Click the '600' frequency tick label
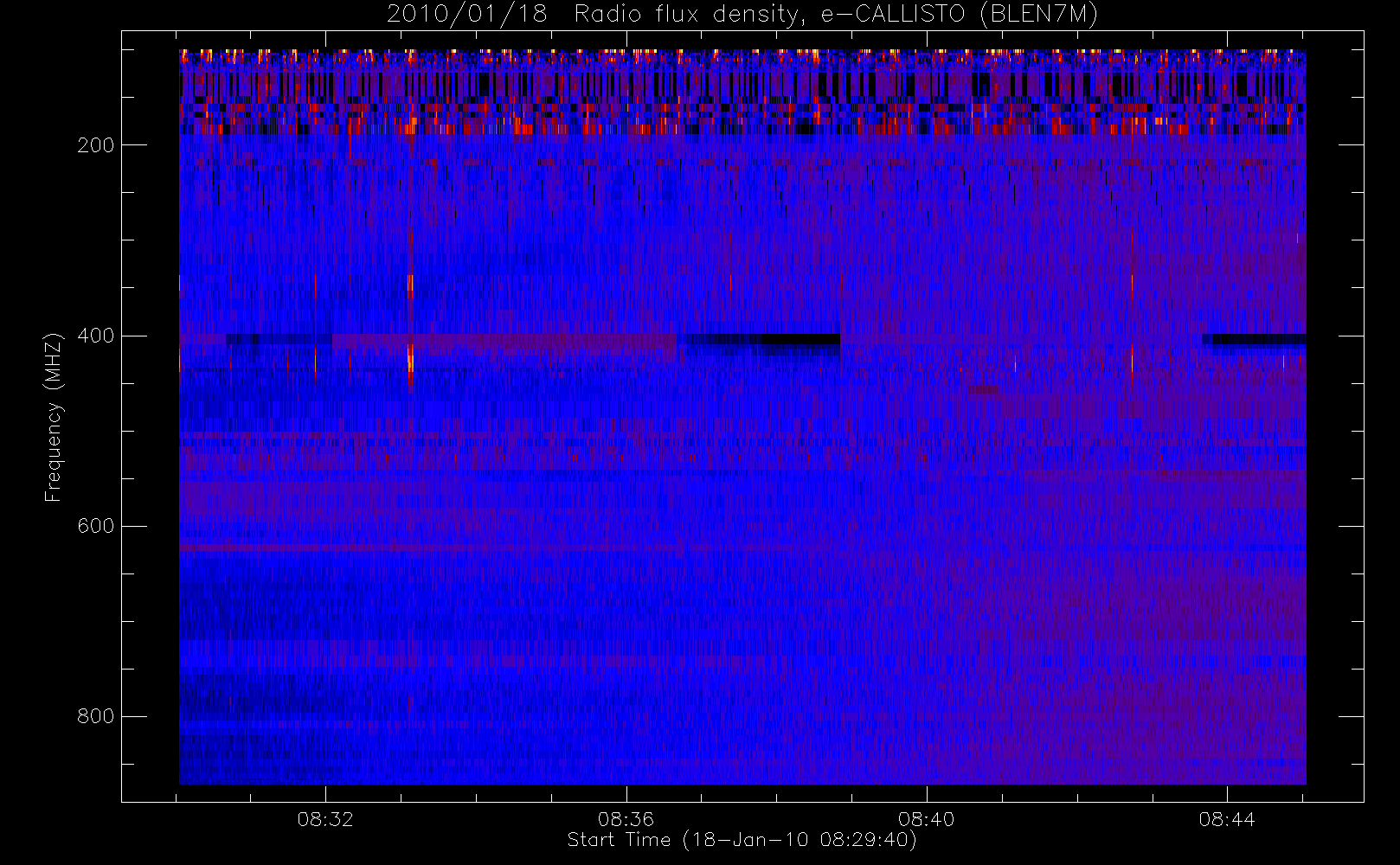Screen dimensions: 1400x865 coord(96,526)
